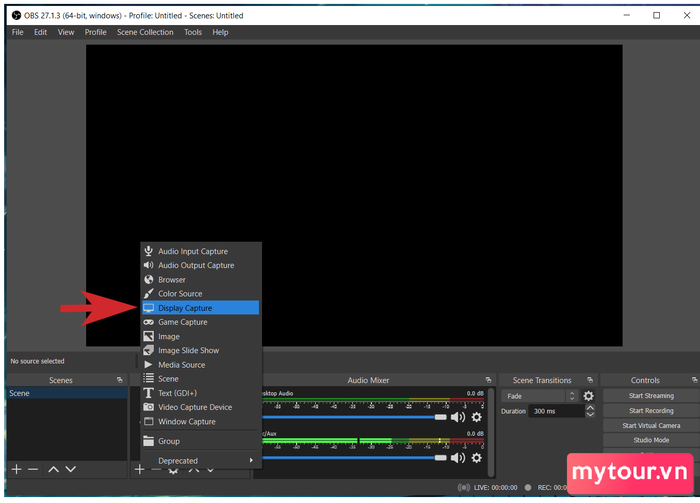This screenshot has width=700, height=503.
Task: Undock the Scene Transitions panel
Action: coord(590,380)
